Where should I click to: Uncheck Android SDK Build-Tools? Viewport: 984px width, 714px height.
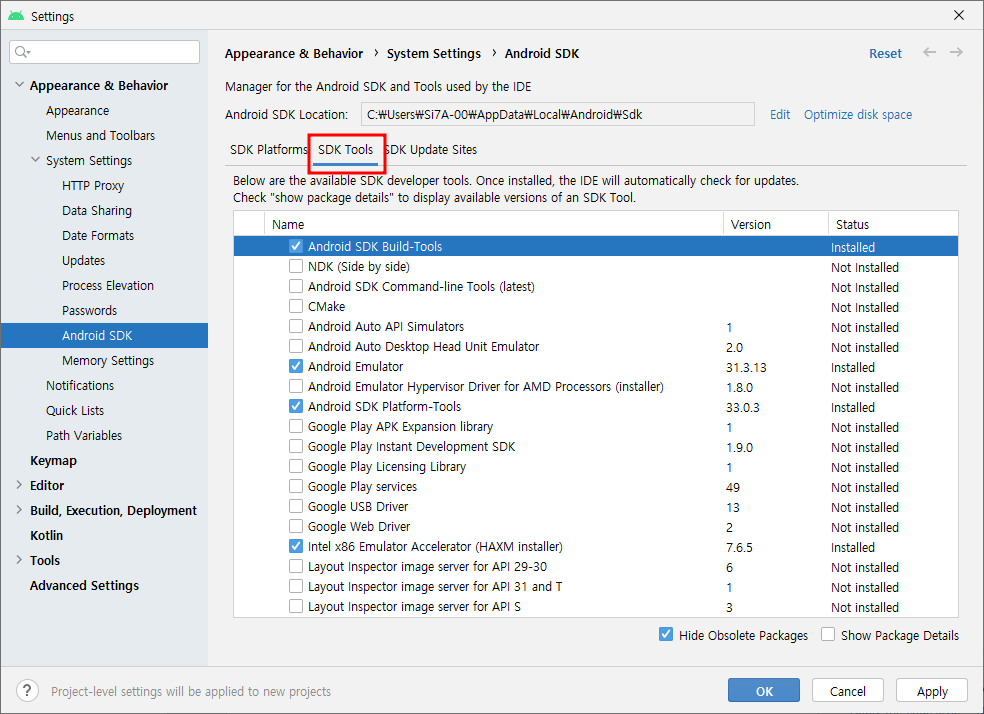pyautogui.click(x=296, y=246)
